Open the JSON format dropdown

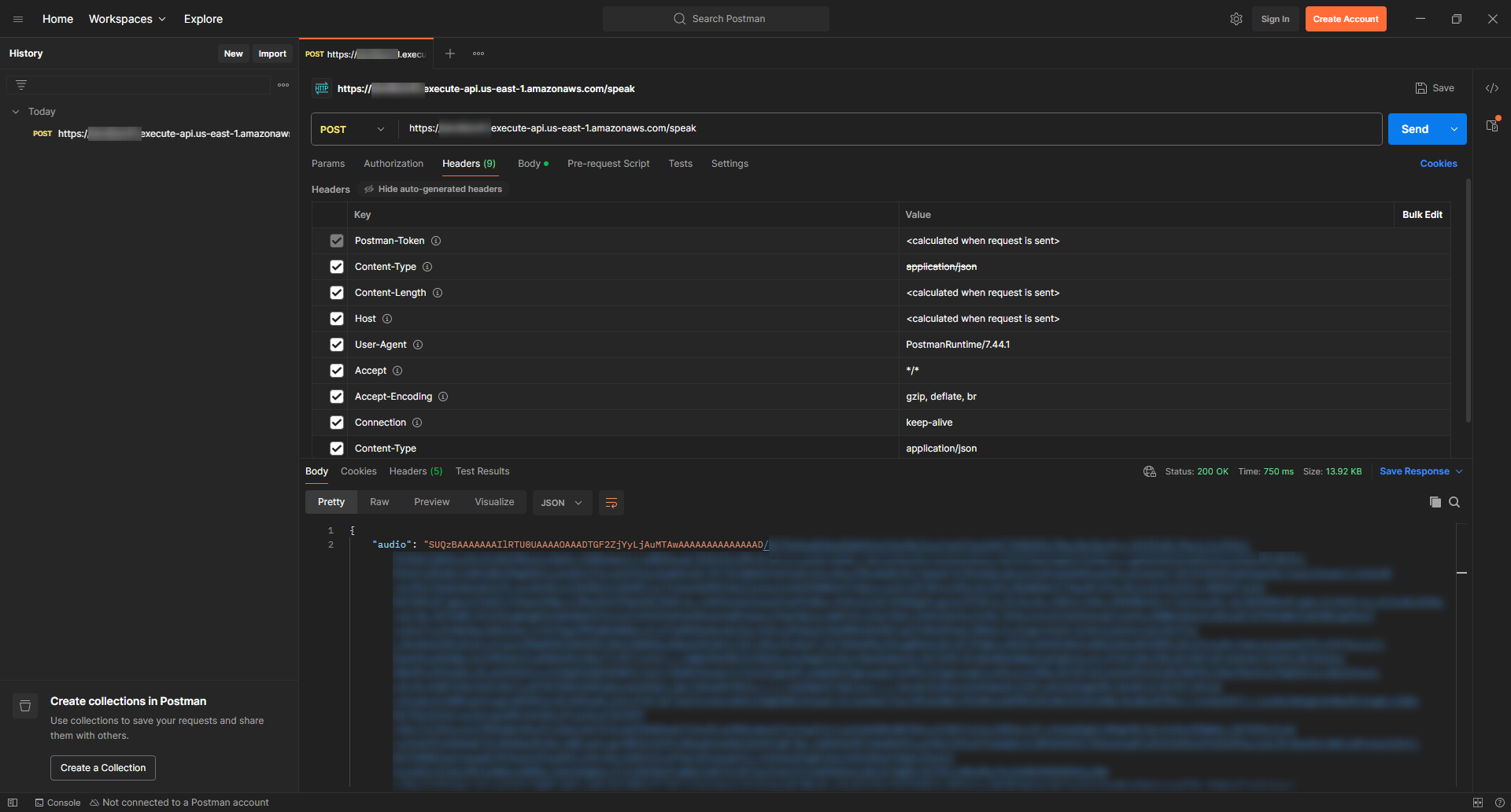pyautogui.click(x=561, y=503)
